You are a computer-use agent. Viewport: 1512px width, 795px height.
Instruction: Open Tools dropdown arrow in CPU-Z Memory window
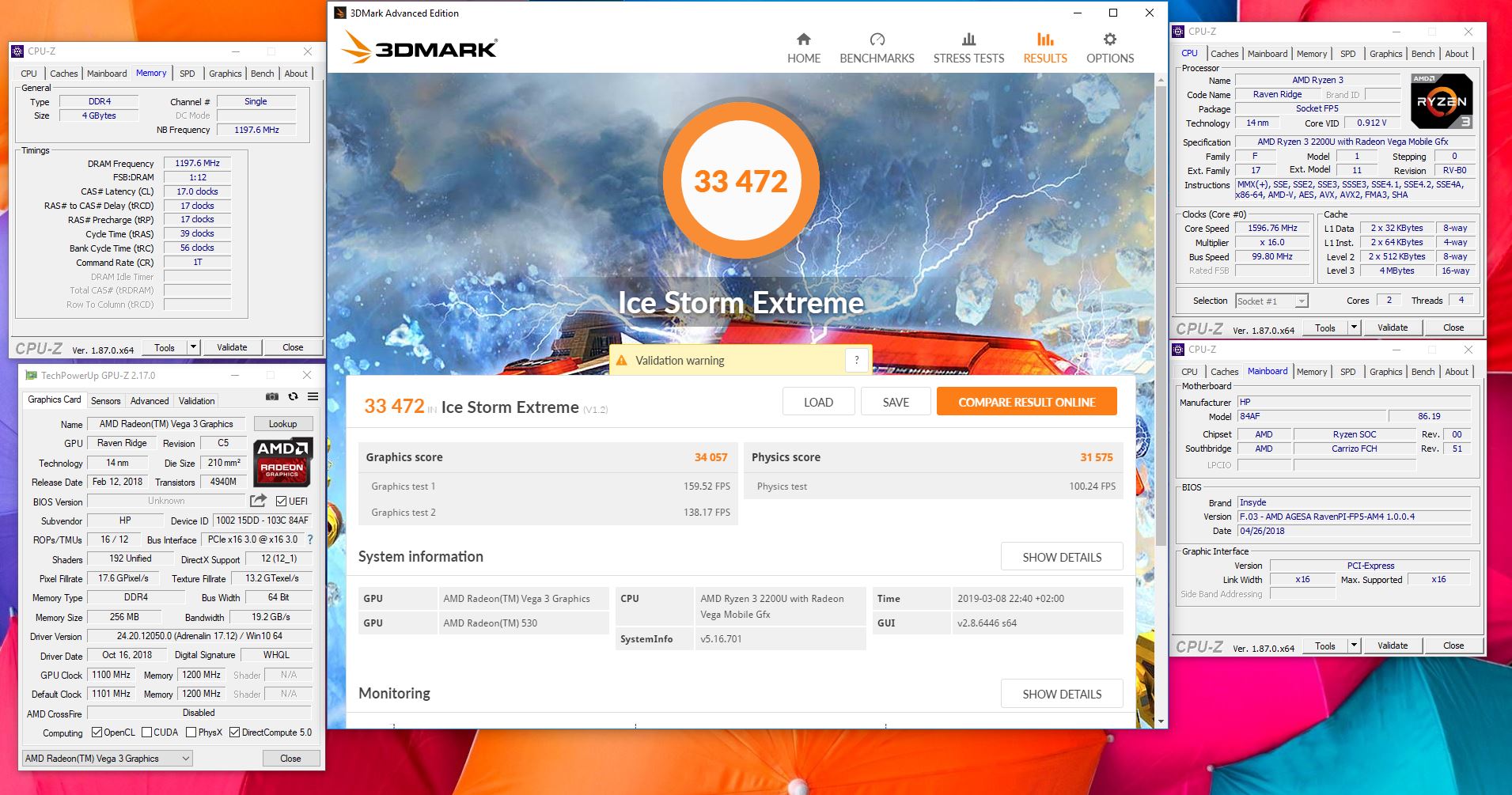(x=193, y=347)
